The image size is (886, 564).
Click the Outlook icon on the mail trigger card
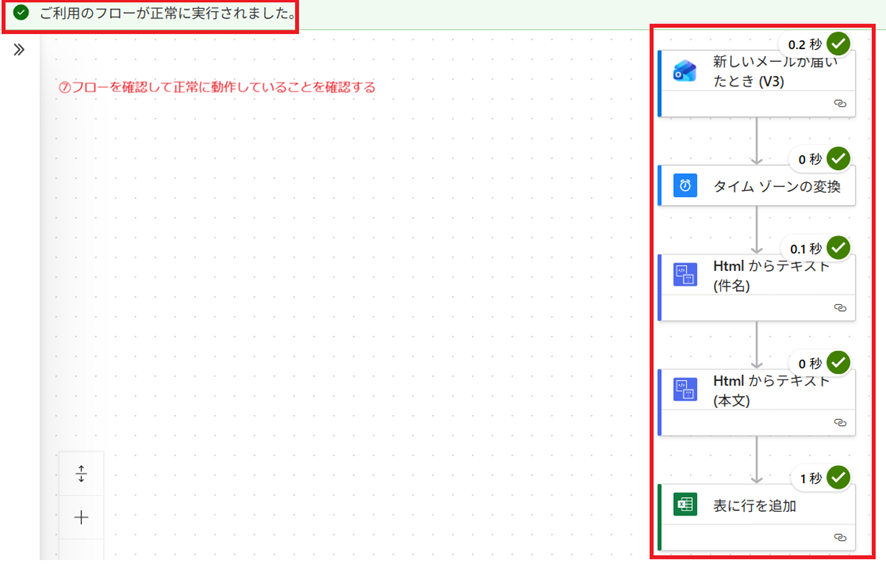click(x=685, y=71)
